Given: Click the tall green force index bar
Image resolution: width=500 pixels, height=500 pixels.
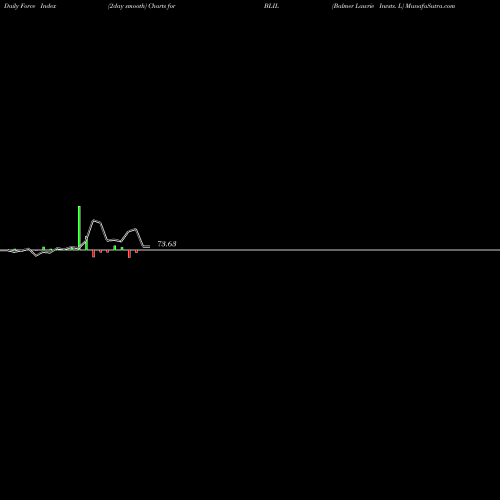Looking at the screenshot, I should click(x=79, y=227).
